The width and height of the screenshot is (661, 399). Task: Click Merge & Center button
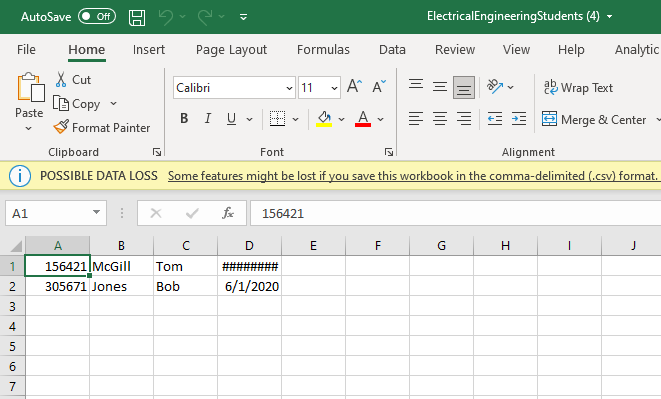(594, 120)
